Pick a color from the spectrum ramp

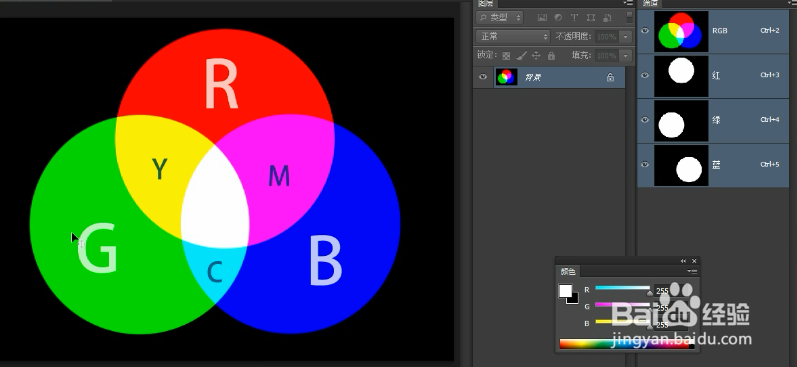click(626, 345)
